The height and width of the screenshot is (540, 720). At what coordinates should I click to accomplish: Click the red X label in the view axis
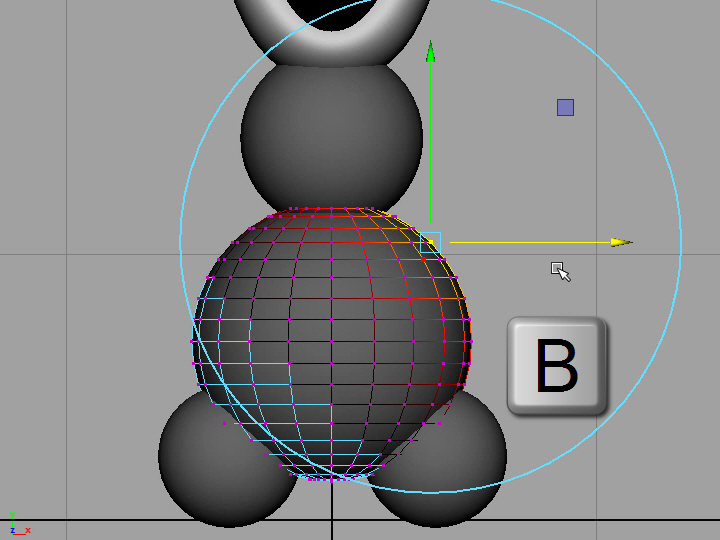[x=27, y=530]
